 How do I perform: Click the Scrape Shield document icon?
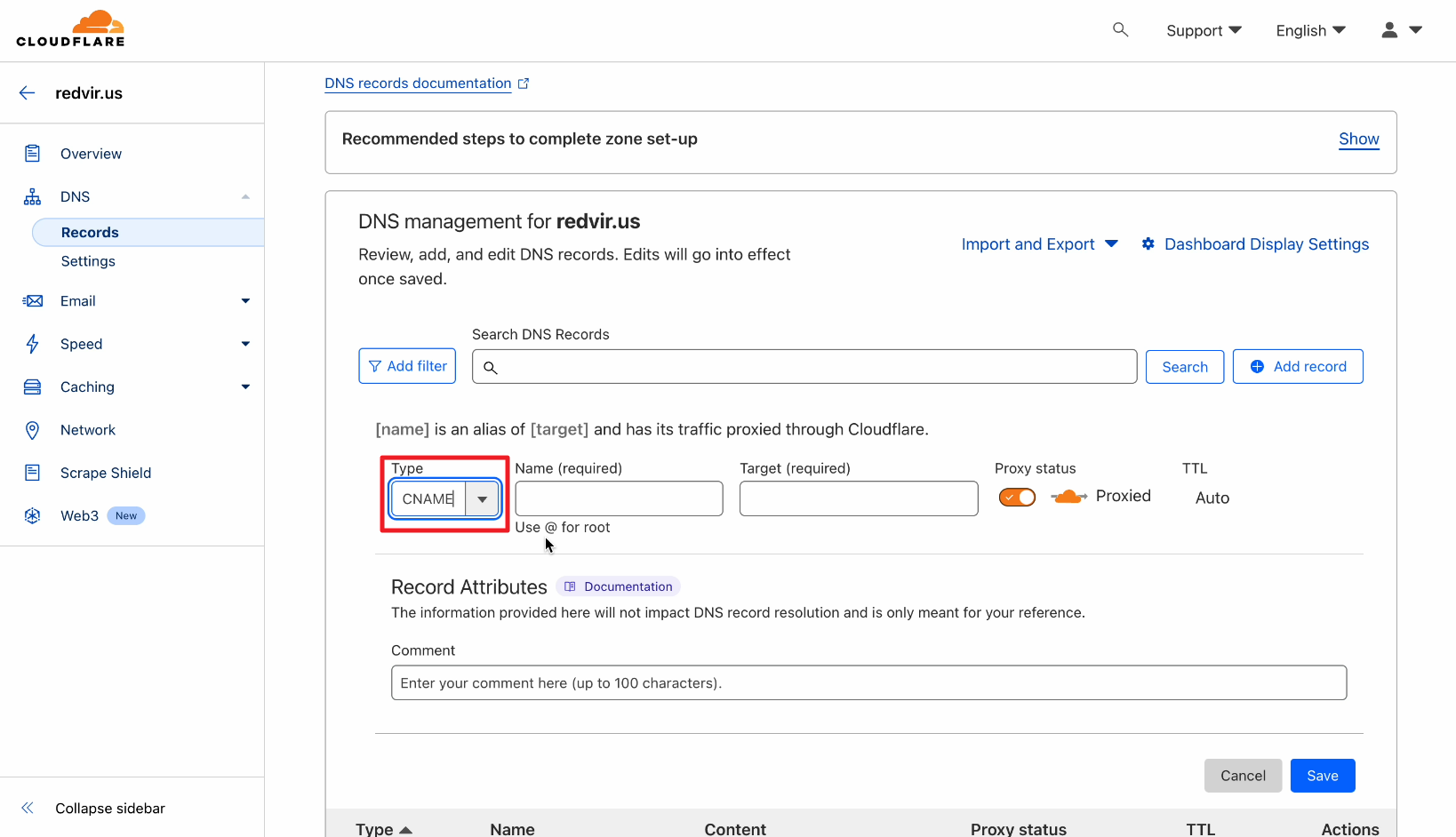(x=33, y=473)
